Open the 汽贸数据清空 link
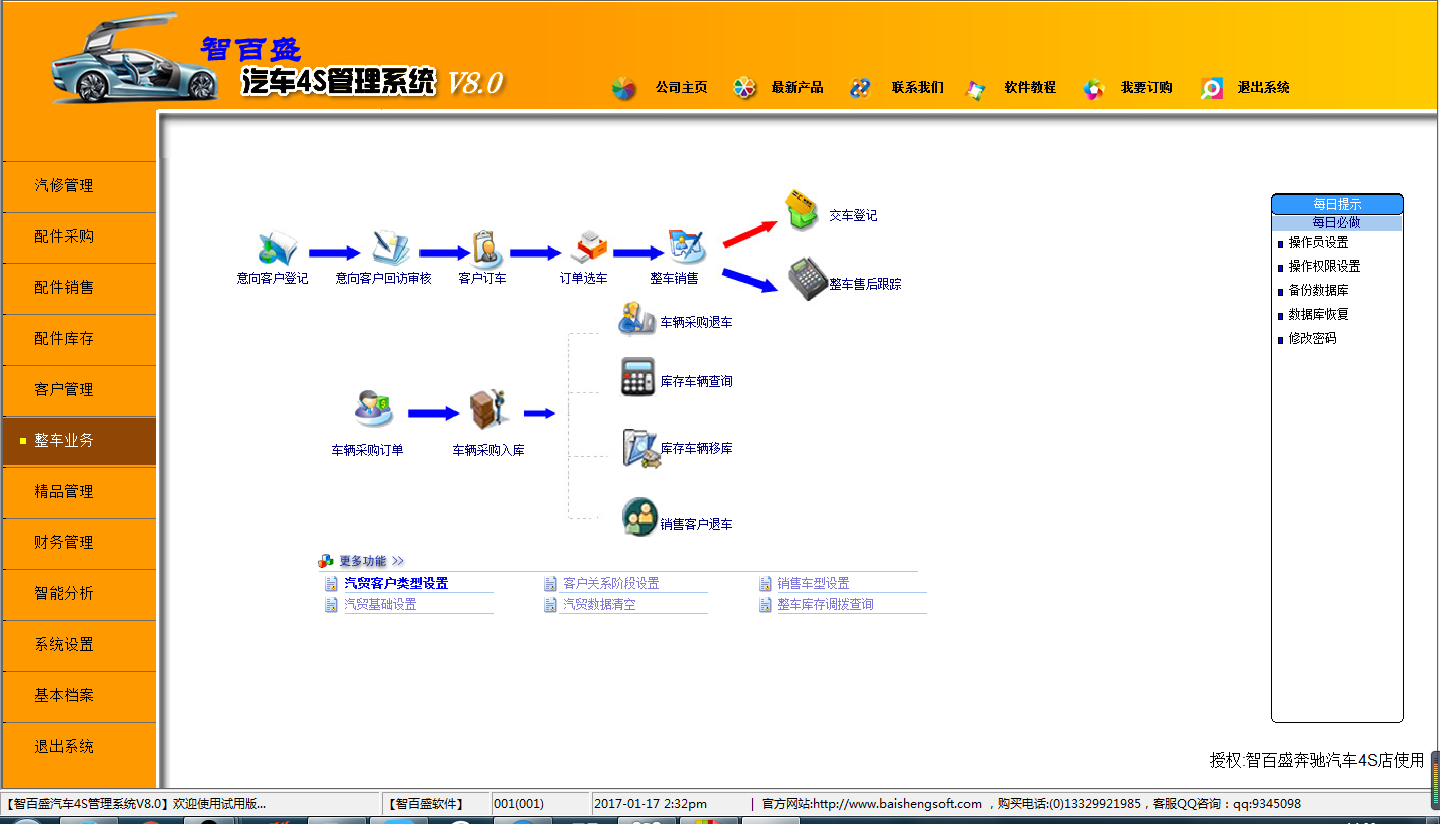 click(599, 605)
